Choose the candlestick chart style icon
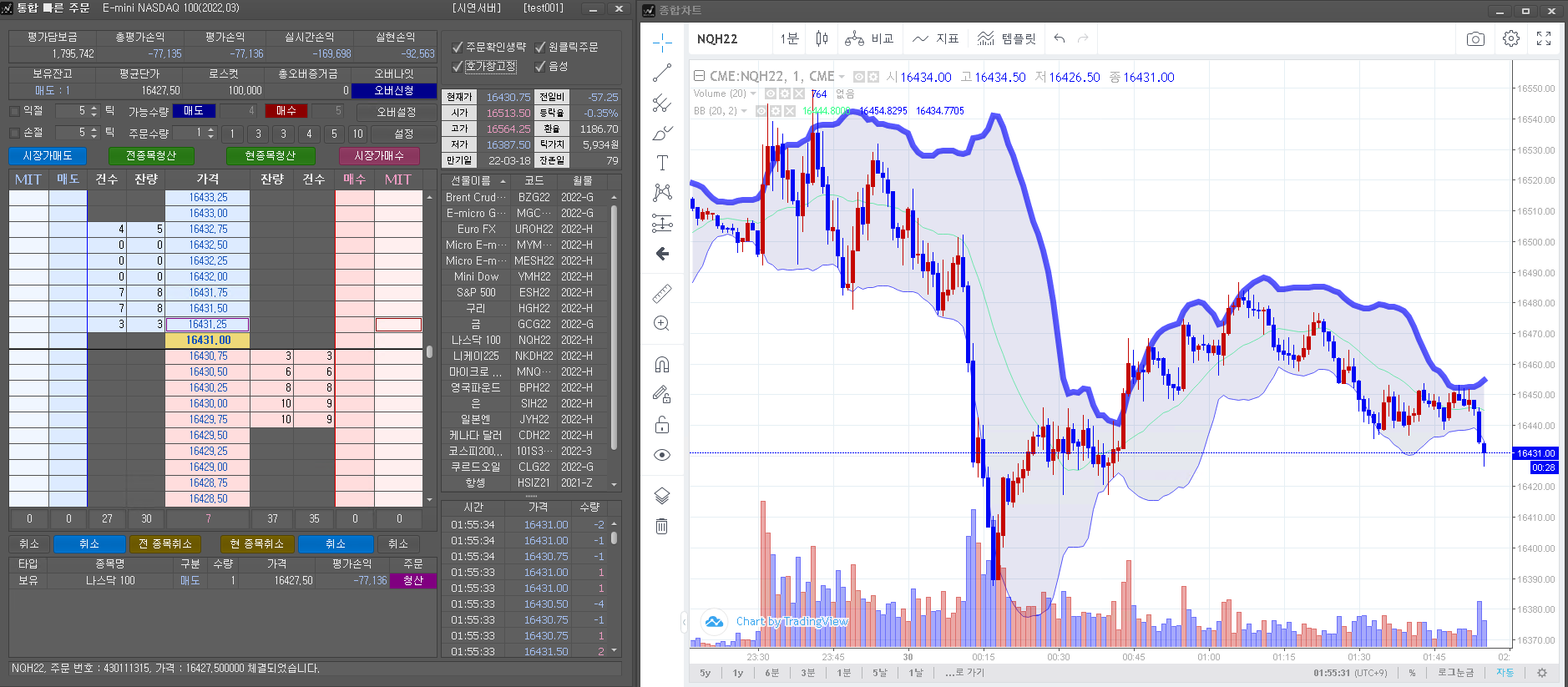The width and height of the screenshot is (1568, 687). (822, 39)
